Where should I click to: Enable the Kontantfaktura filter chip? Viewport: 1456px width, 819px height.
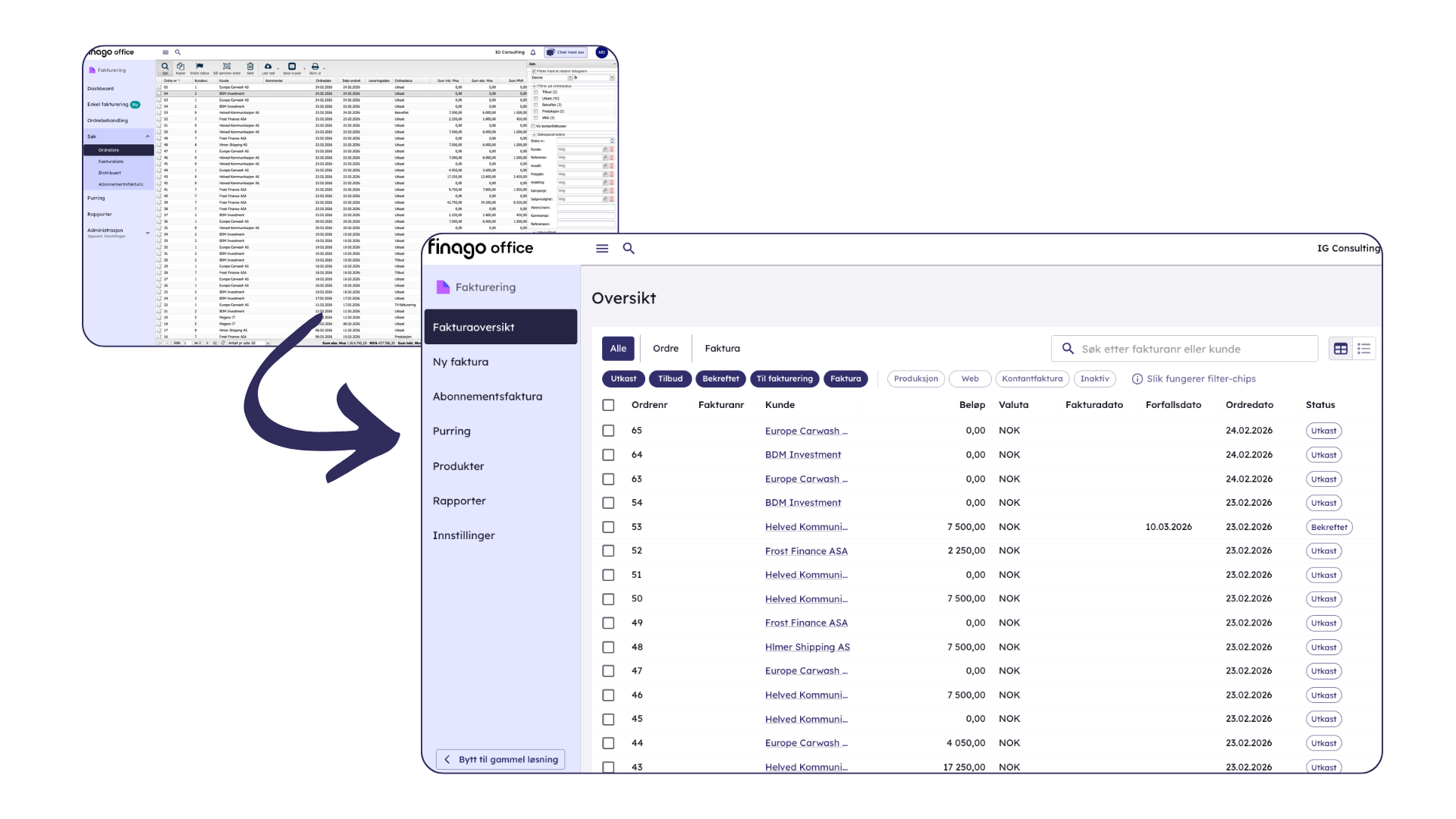pos(1032,379)
